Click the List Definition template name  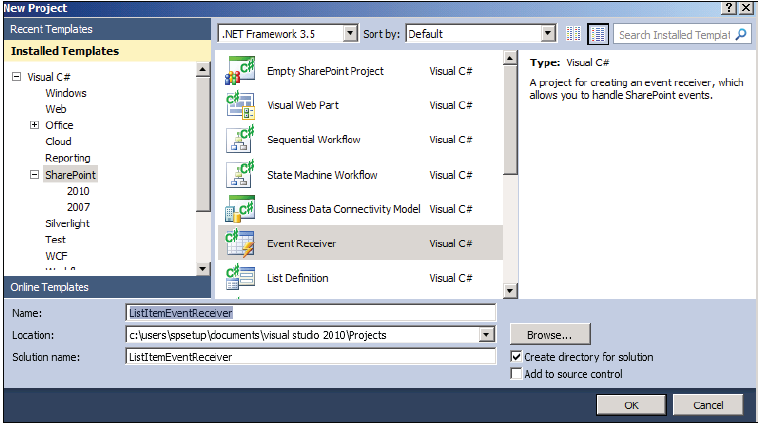click(x=297, y=278)
